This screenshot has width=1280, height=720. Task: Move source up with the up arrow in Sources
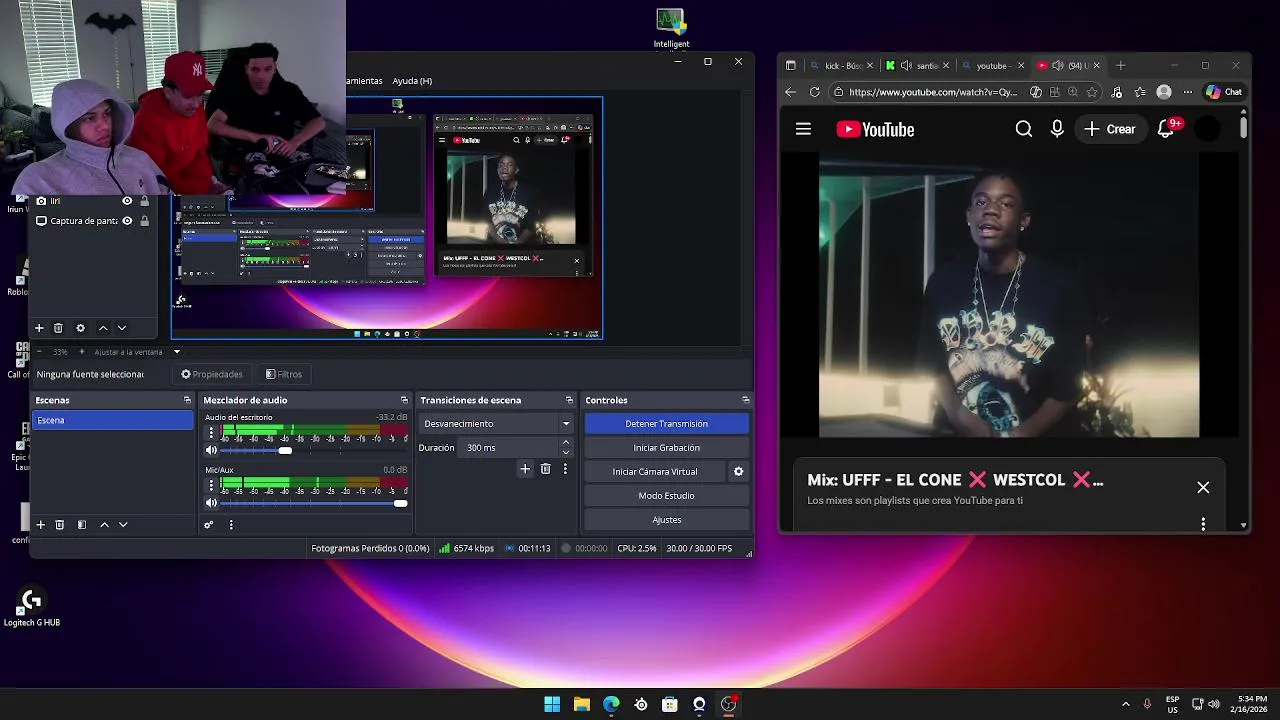(103, 328)
